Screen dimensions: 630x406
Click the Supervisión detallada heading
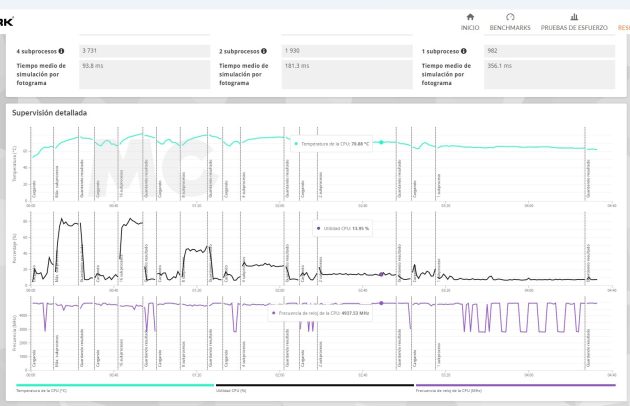coord(49,113)
